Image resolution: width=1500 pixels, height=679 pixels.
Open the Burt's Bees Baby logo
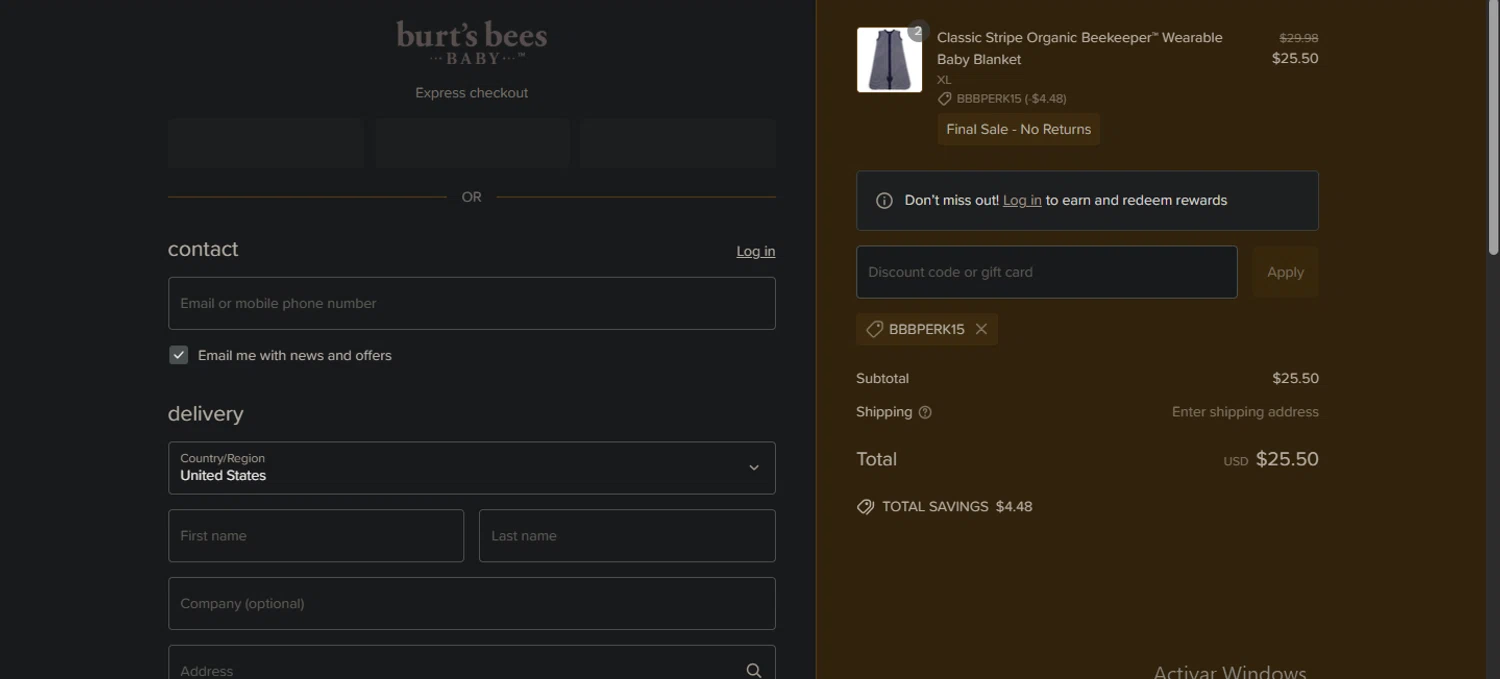472,43
